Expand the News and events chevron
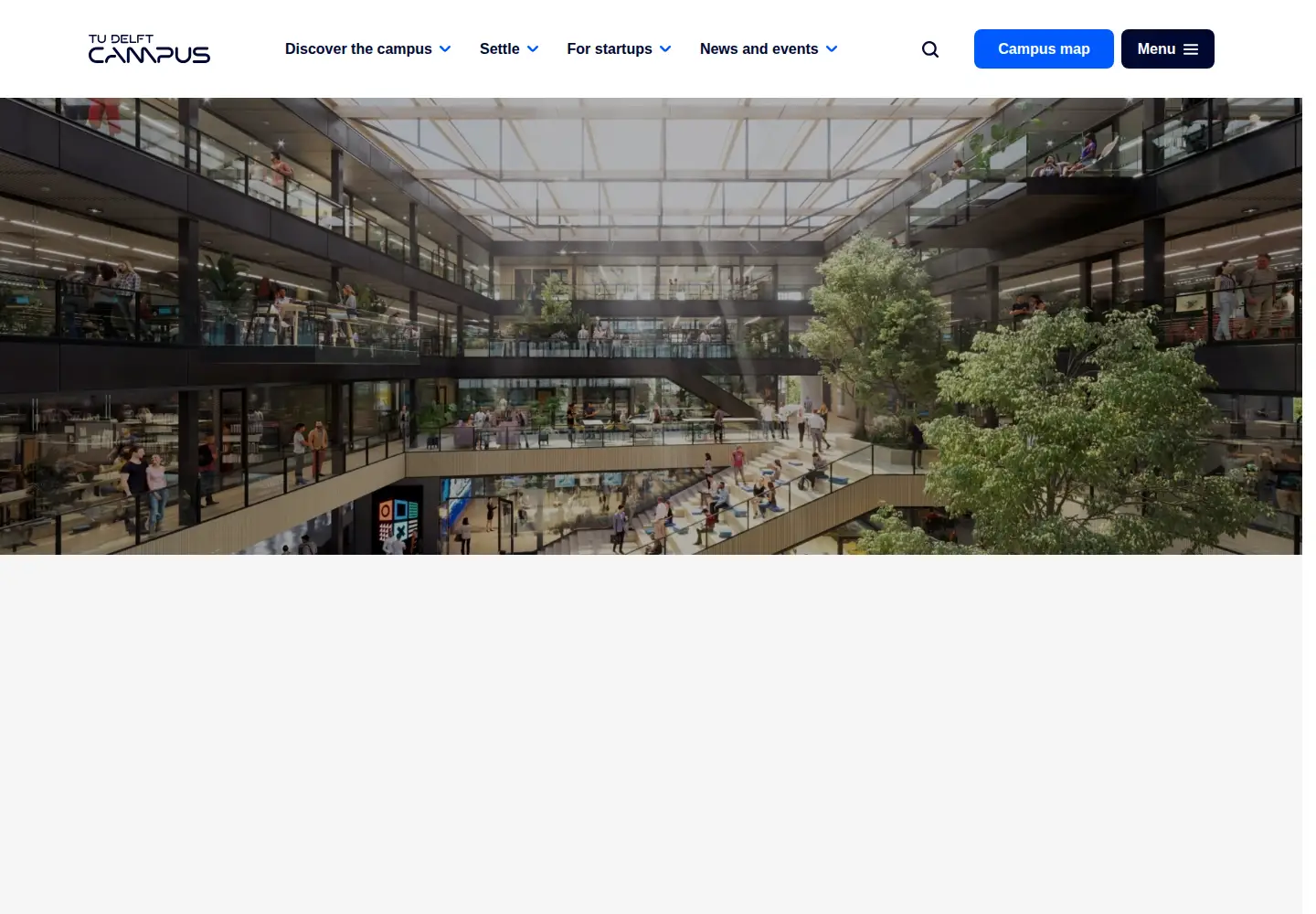This screenshot has height=914, width=1316. tap(832, 49)
